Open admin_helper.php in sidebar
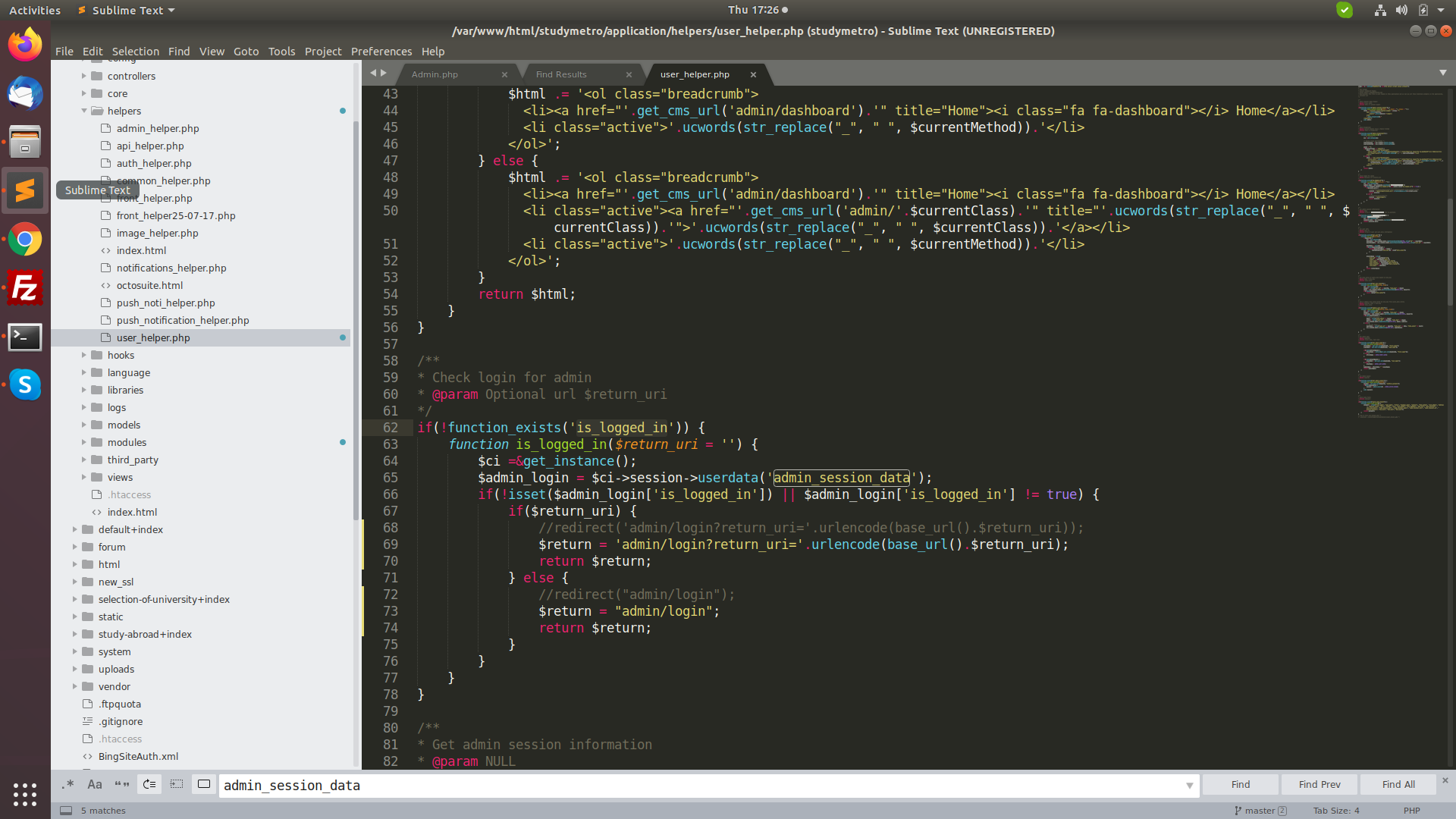The width and height of the screenshot is (1456, 819). click(158, 128)
